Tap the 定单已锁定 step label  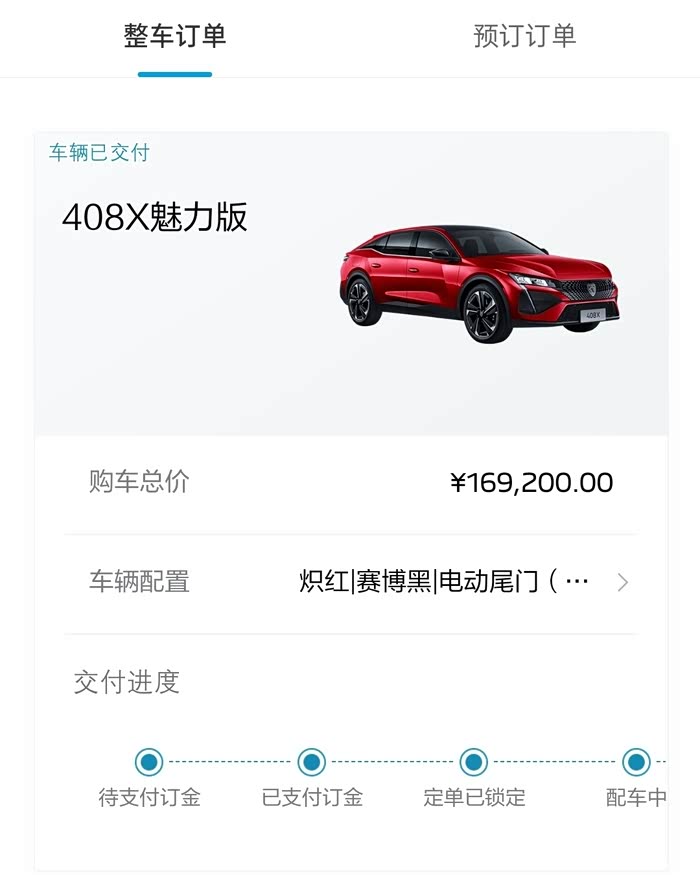coord(474,797)
